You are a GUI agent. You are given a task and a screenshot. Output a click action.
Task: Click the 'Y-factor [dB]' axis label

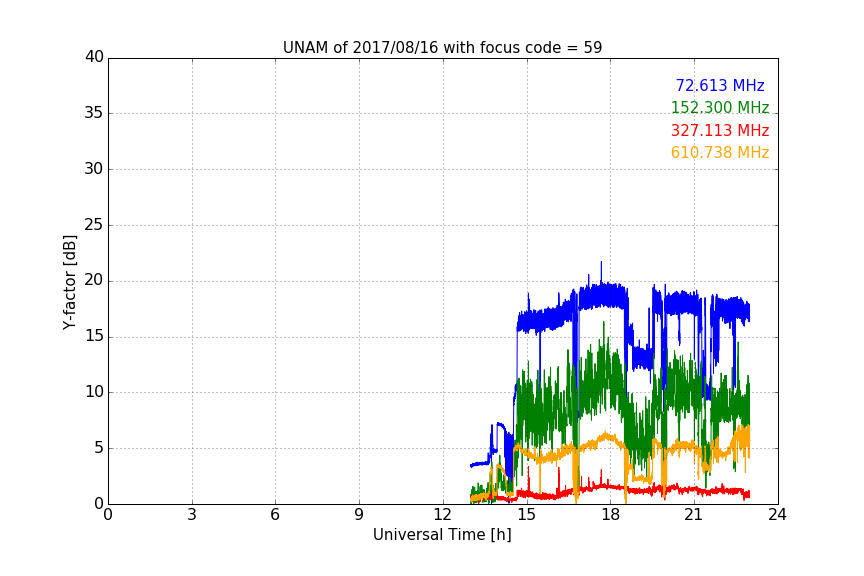point(69,282)
